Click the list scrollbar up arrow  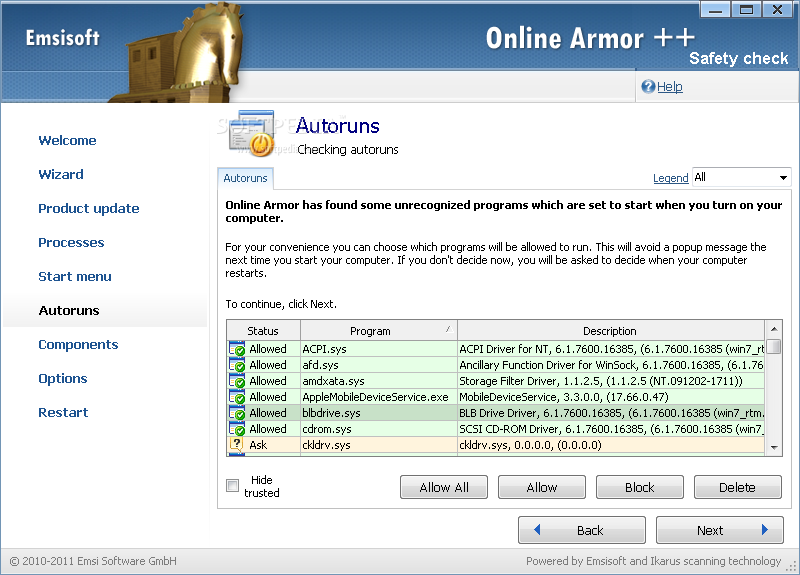click(x=774, y=329)
